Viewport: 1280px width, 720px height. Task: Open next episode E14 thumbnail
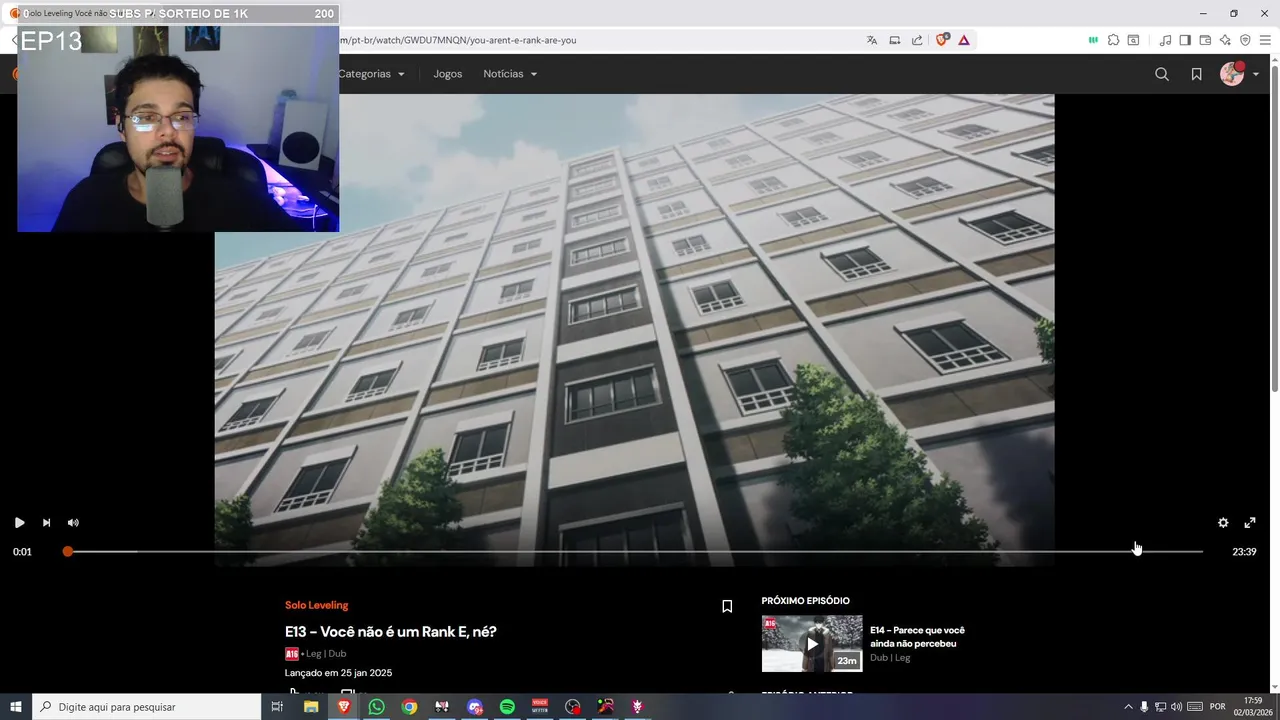click(812, 644)
